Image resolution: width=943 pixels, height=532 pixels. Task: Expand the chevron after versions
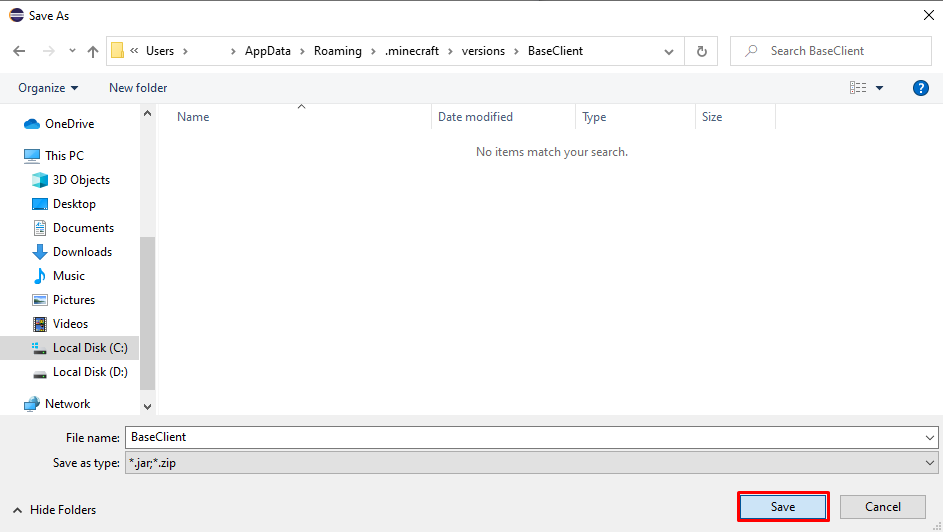point(517,52)
